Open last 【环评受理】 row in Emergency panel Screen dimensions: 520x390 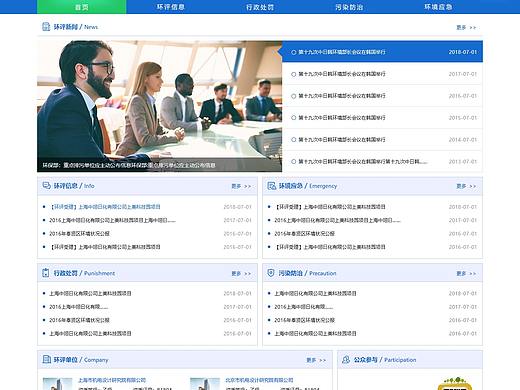[330, 247]
